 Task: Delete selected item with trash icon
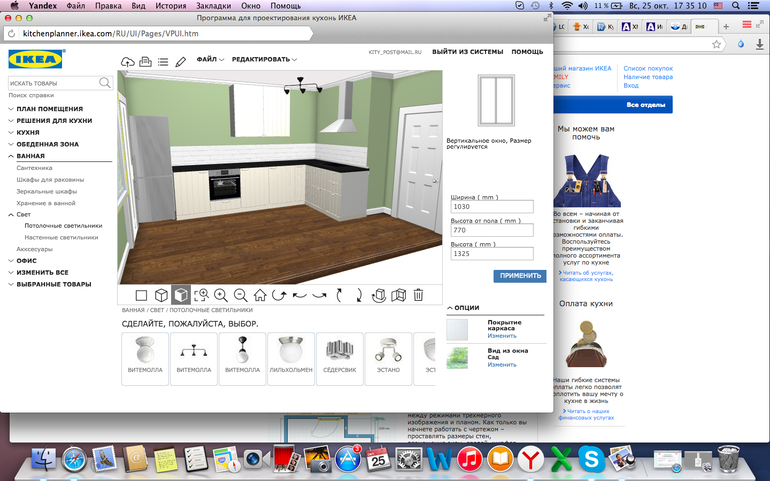coord(419,295)
